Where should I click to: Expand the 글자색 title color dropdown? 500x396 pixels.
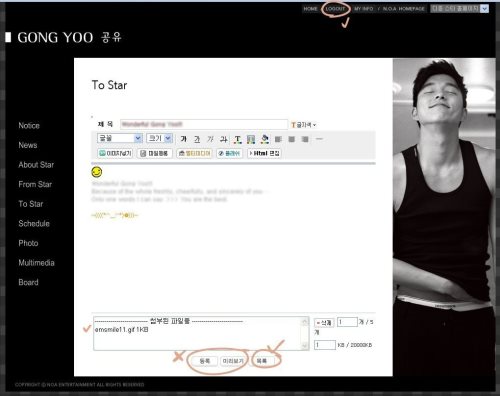[x=303, y=125]
